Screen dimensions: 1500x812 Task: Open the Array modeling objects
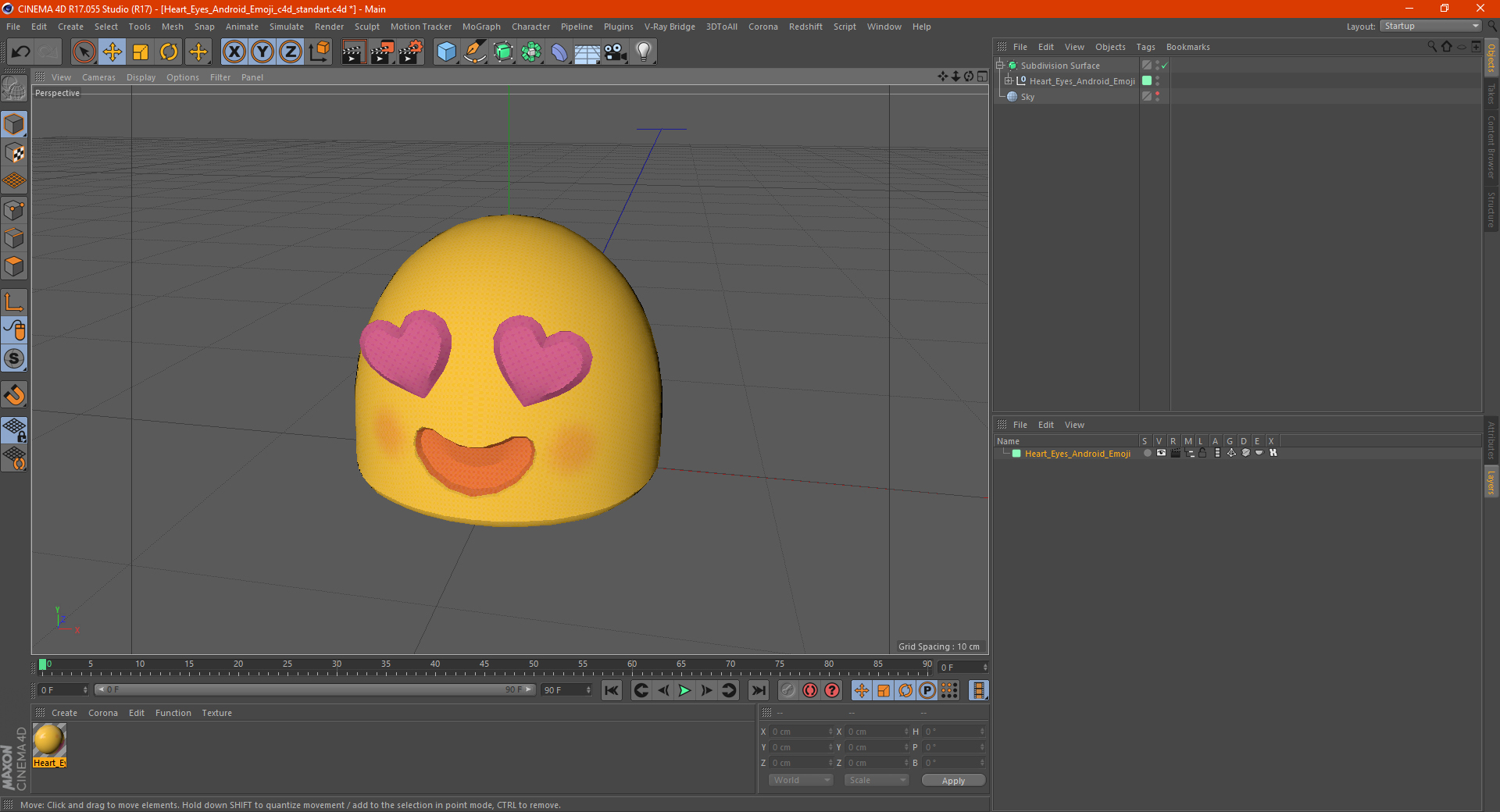[x=531, y=52]
